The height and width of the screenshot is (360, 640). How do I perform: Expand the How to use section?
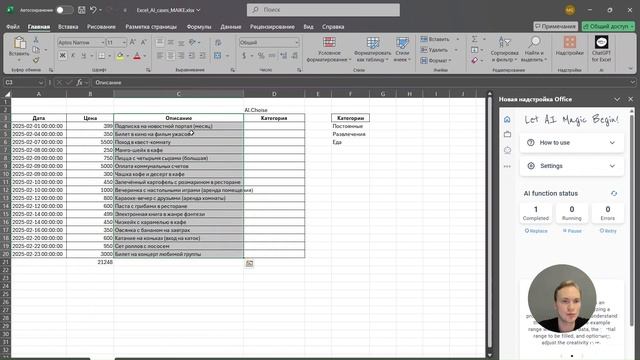coord(571,142)
